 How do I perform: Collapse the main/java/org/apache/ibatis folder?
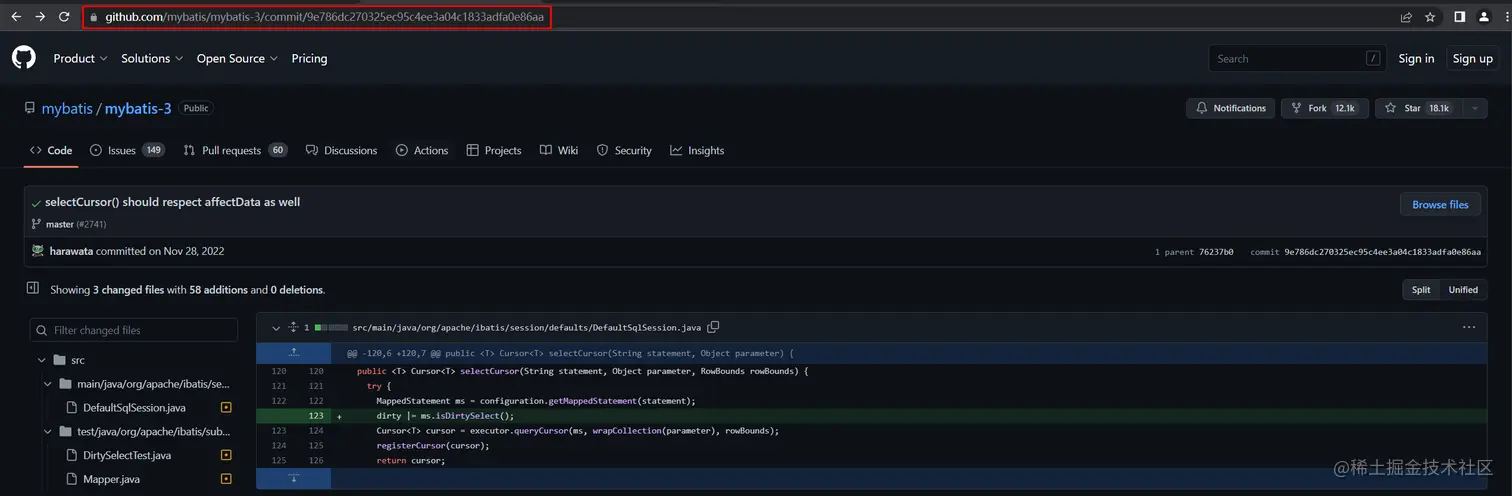(48, 384)
